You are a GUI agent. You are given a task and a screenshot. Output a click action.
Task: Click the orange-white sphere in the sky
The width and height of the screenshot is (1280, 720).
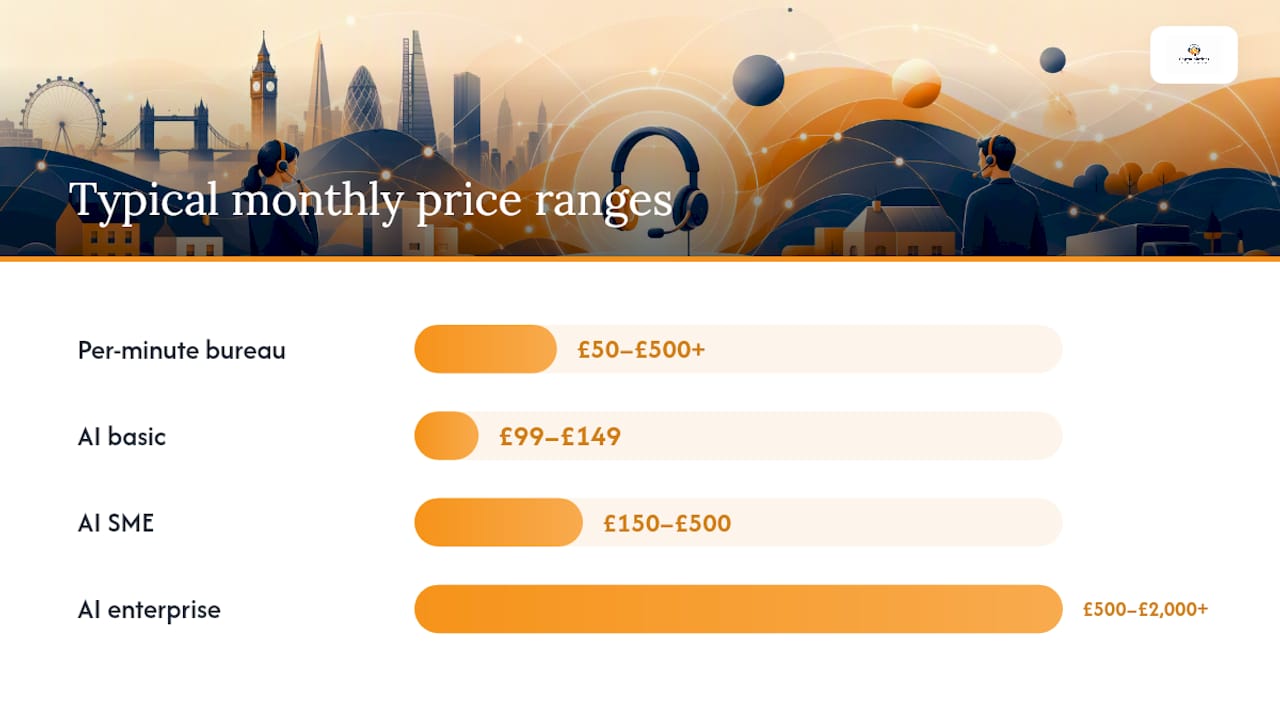coord(916,83)
